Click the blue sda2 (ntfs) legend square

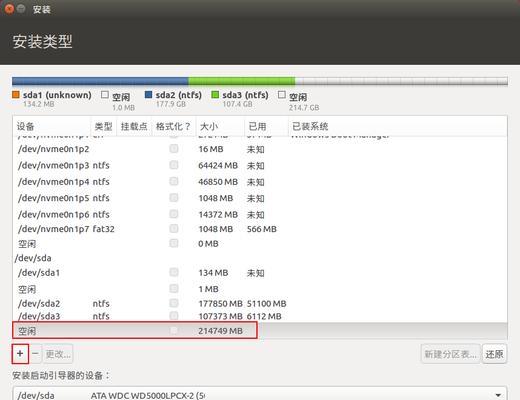click(148, 95)
